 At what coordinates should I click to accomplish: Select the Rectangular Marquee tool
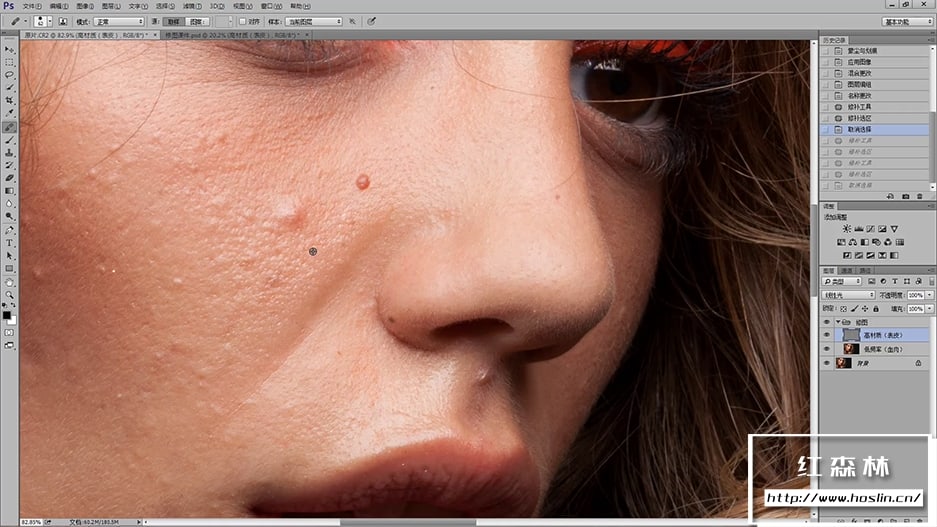[9, 62]
